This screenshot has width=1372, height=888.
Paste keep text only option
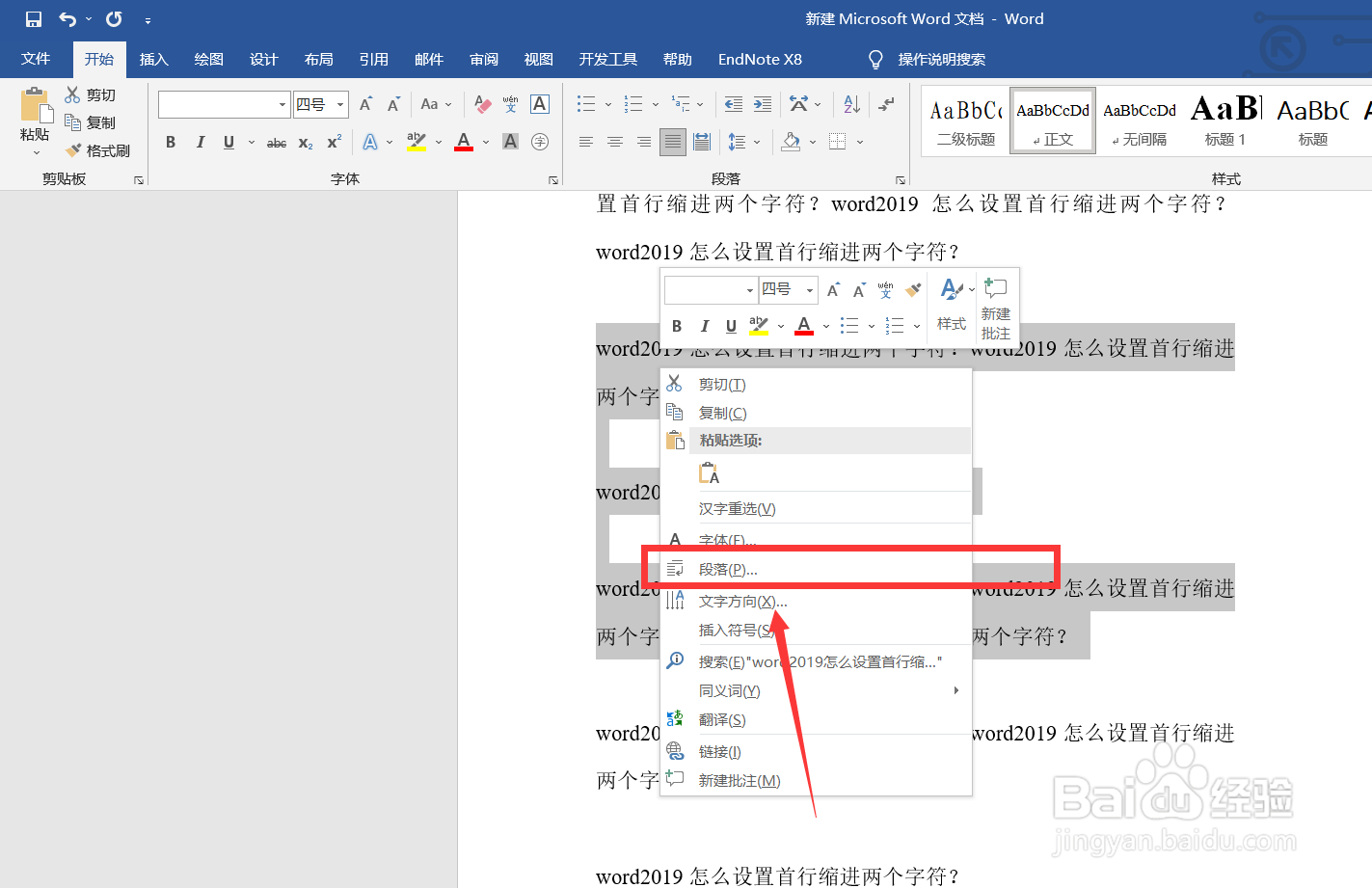tap(710, 473)
